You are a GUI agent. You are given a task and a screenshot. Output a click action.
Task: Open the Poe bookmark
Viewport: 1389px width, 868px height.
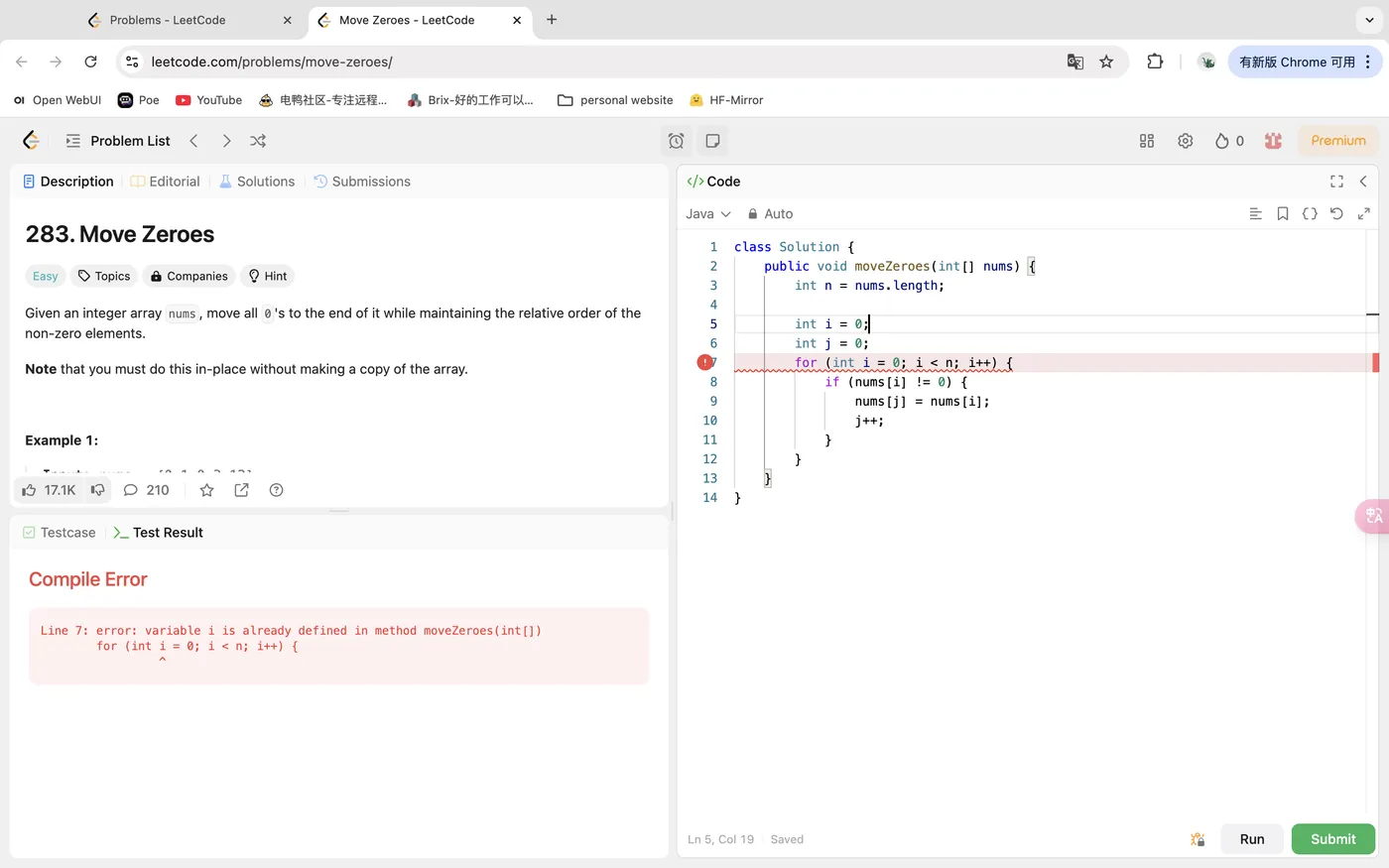tap(139, 100)
